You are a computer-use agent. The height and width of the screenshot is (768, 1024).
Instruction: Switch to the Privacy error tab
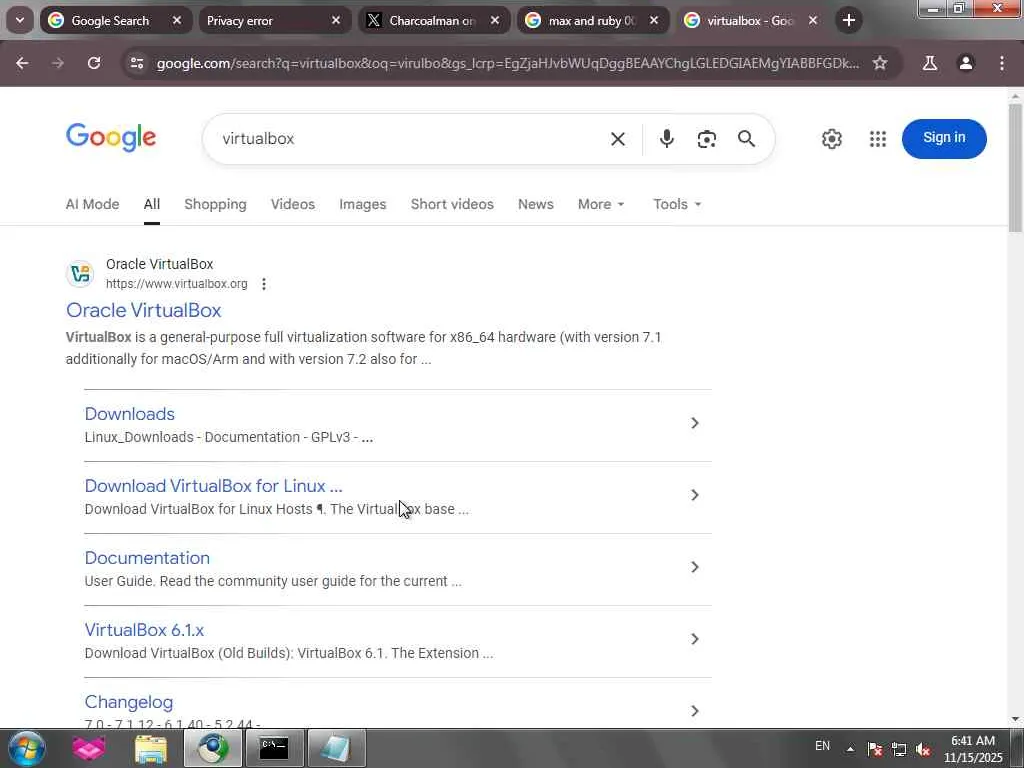tap(274, 20)
